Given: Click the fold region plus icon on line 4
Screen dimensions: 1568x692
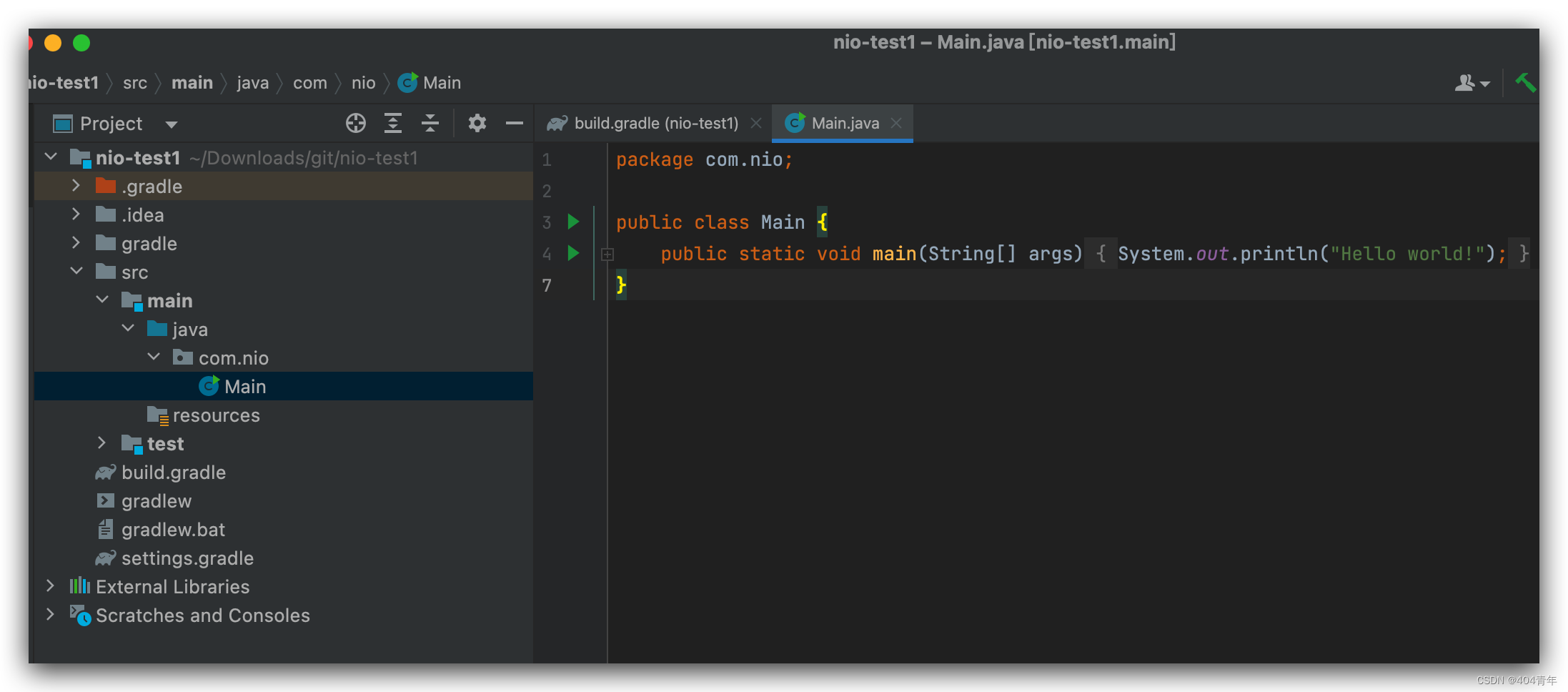Looking at the screenshot, I should [607, 254].
